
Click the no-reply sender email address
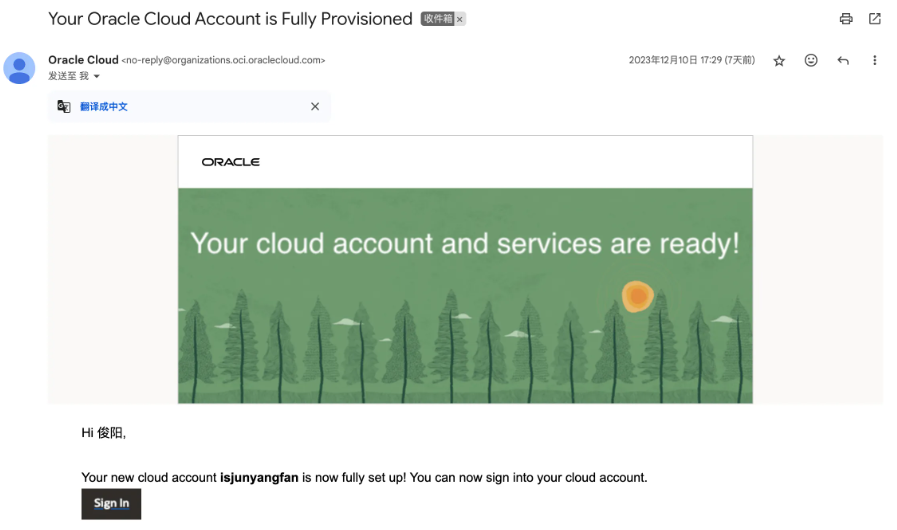tap(223, 60)
